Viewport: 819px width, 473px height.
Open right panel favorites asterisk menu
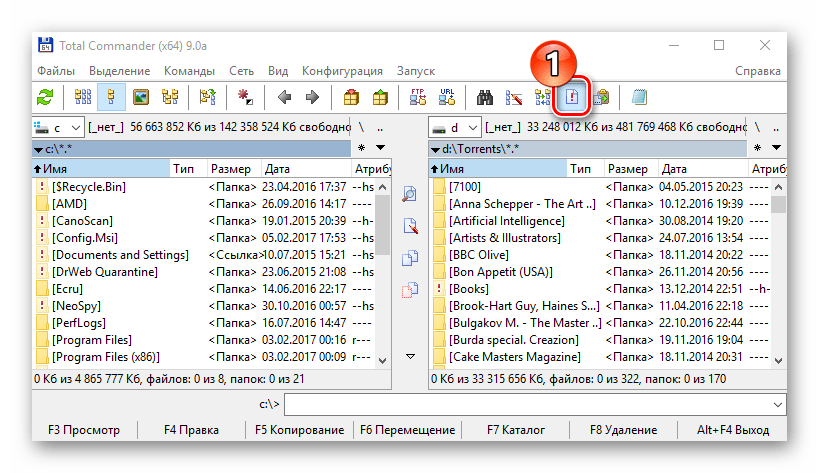(x=758, y=148)
